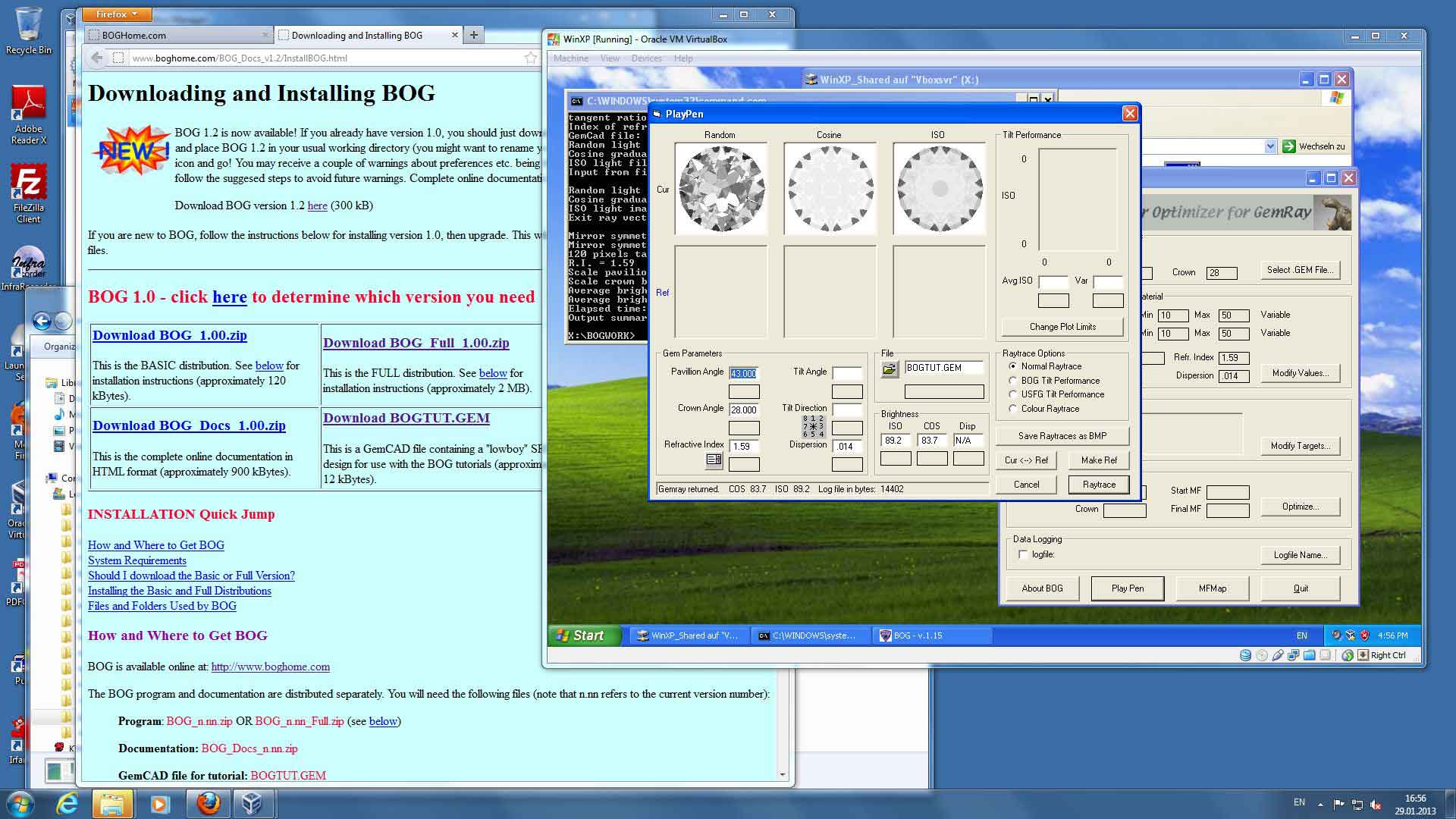Click the Random raytrace gem image
The width and height of the screenshot is (1456, 819).
(720, 188)
